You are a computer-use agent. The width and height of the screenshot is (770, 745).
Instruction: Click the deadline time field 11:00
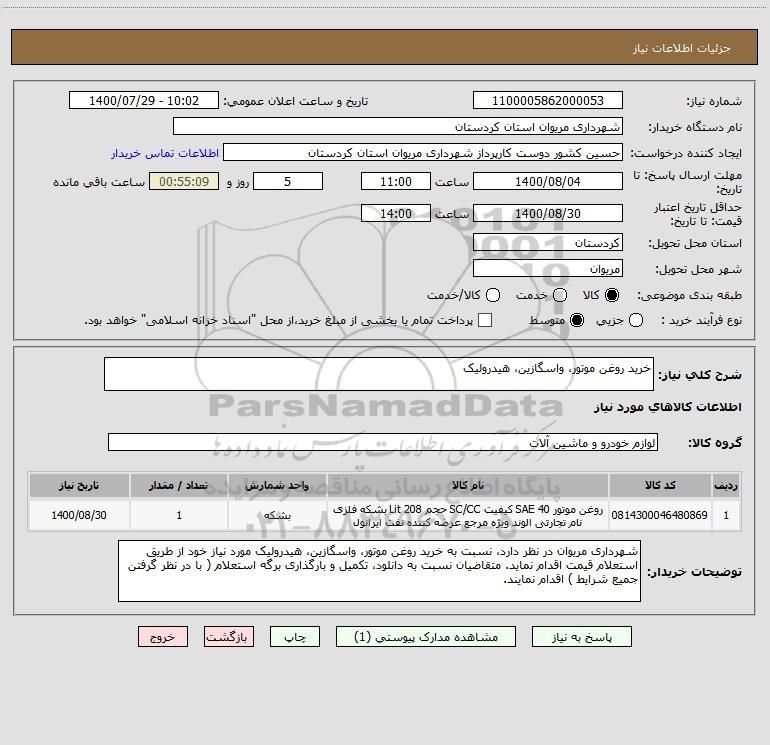pyautogui.click(x=396, y=182)
